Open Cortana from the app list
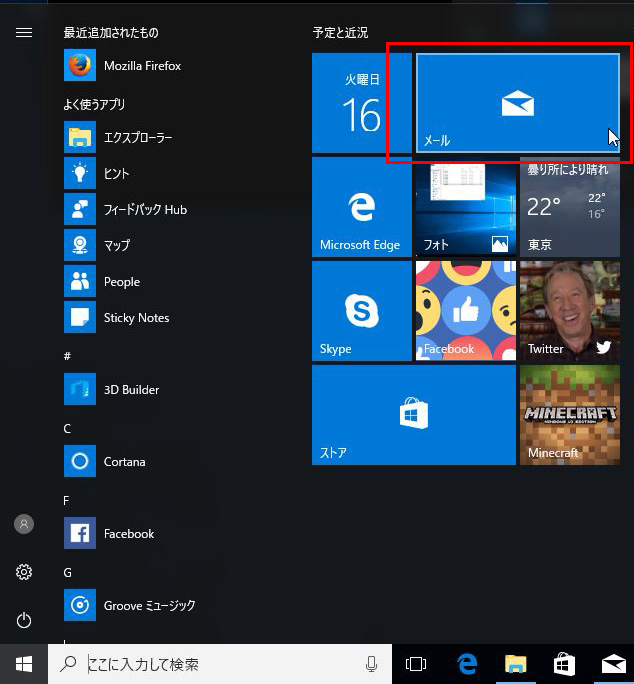This screenshot has width=634, height=684. coord(105,461)
